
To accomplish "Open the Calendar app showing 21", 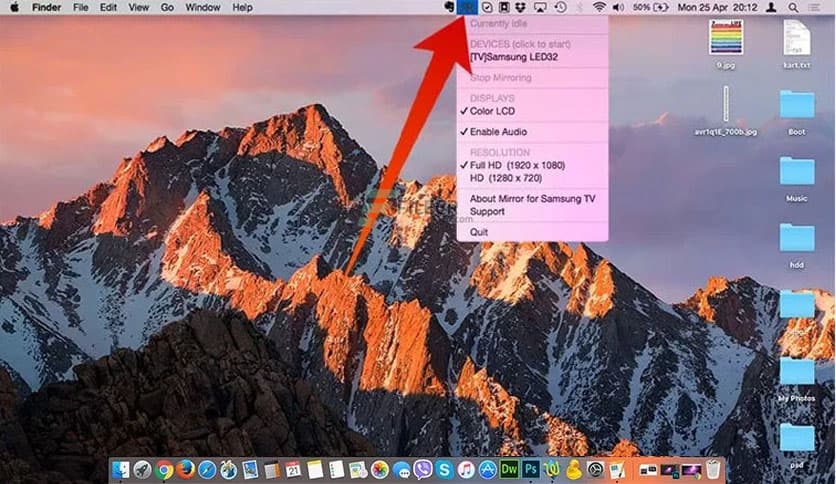I will [293, 470].
